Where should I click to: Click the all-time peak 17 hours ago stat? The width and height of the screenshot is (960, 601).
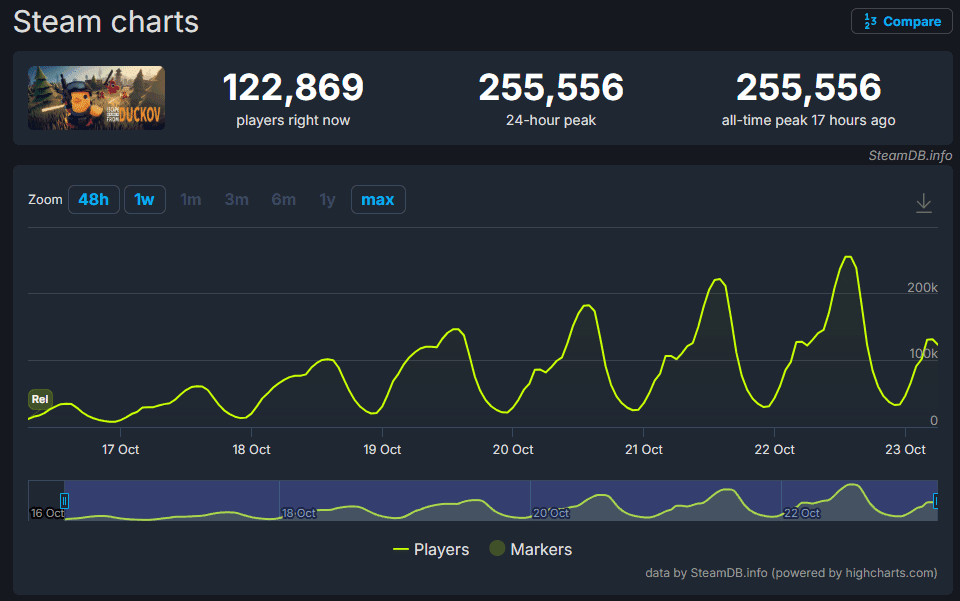pyautogui.click(x=808, y=99)
